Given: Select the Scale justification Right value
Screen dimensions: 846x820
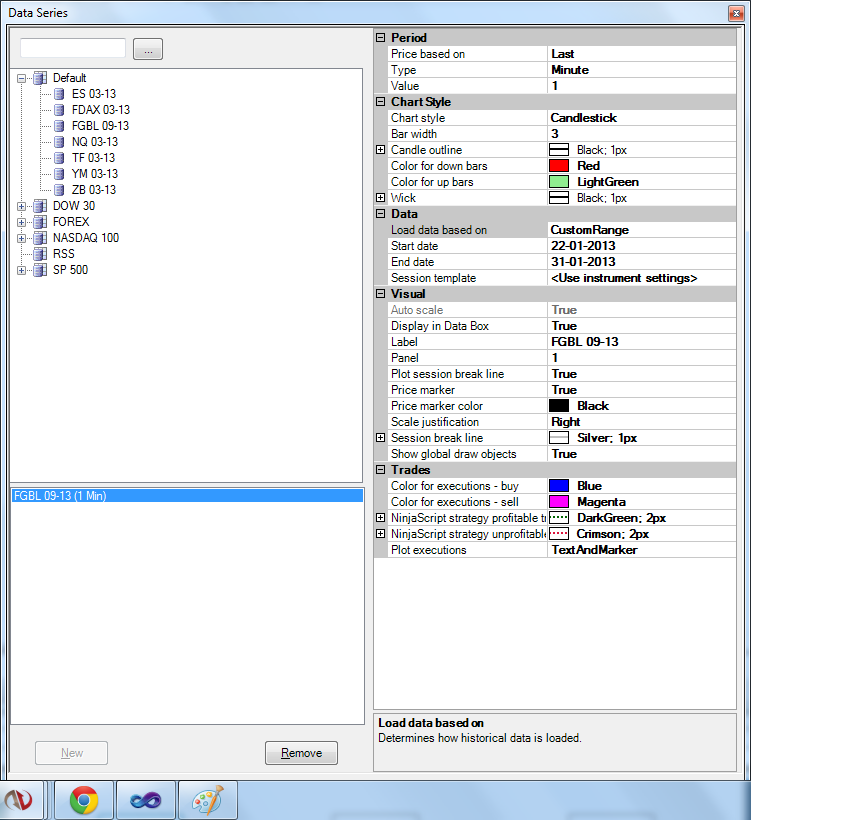Looking at the screenshot, I should 642,422.
